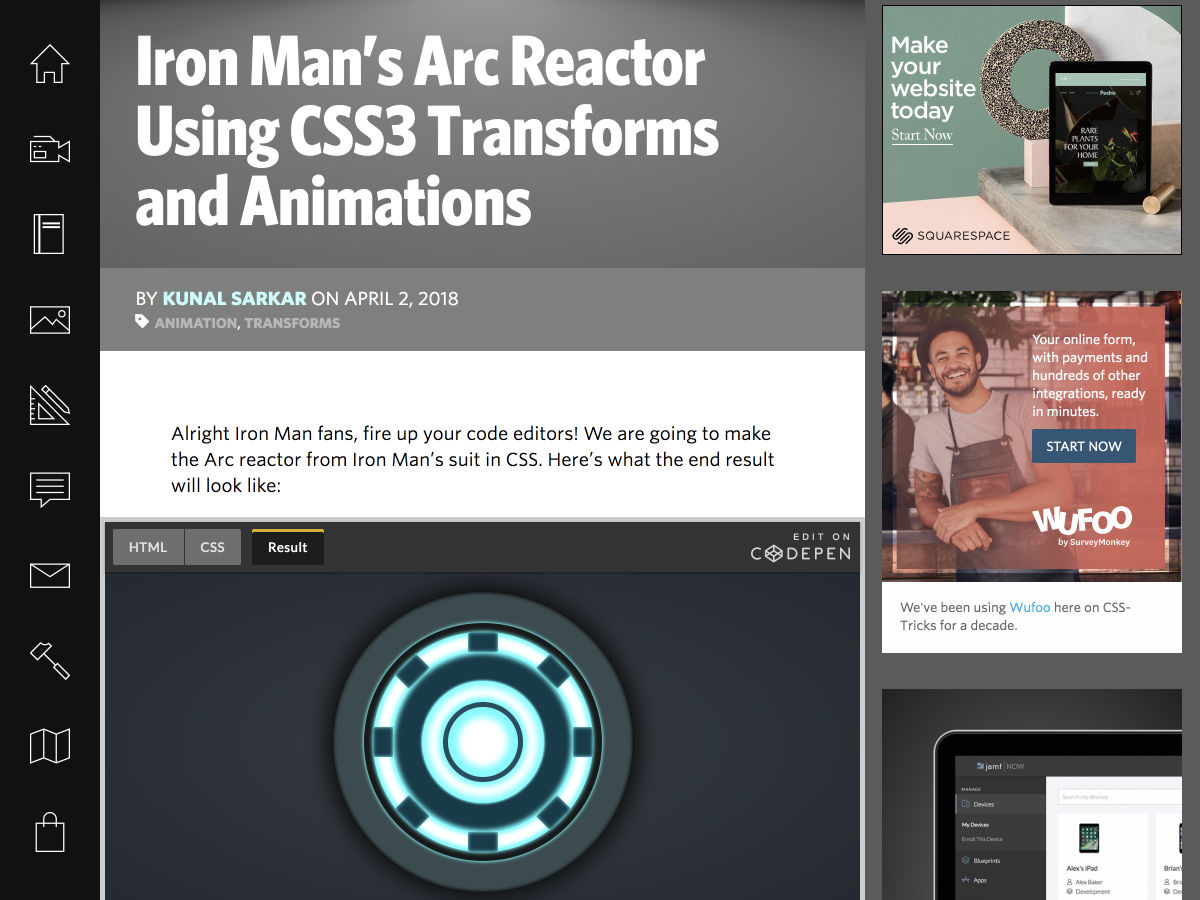Click the date text ON APRIL 2, 2018
Viewport: 1200px width, 900px height.
pos(385,298)
